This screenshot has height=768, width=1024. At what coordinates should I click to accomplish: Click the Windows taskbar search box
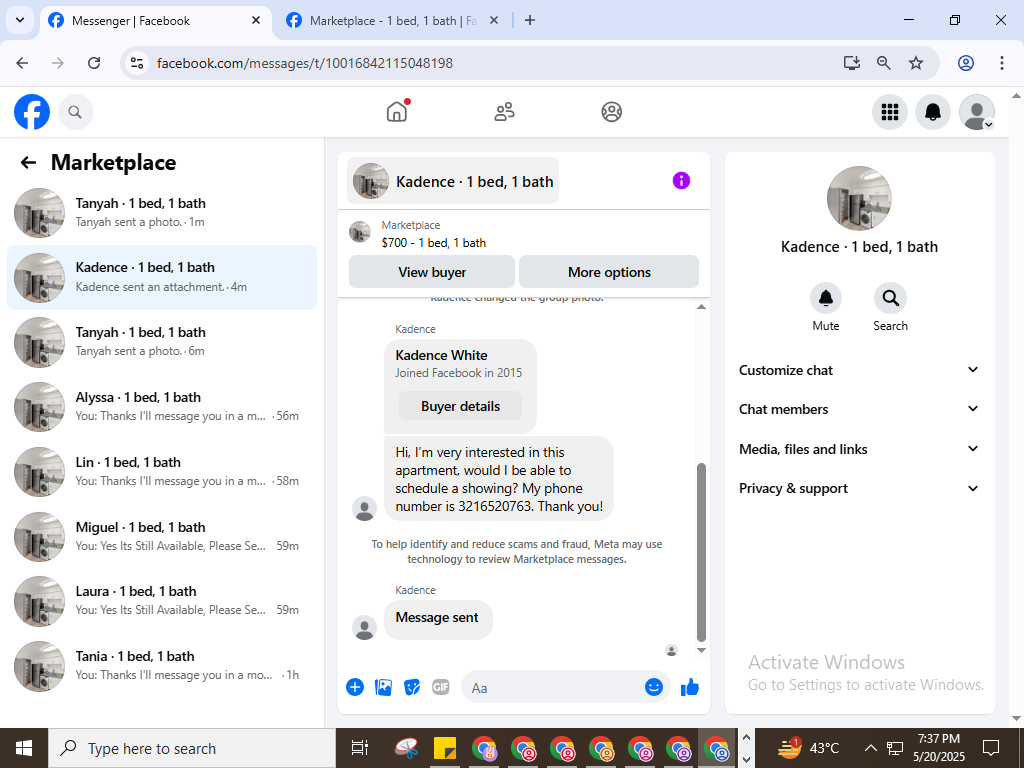coord(192,748)
